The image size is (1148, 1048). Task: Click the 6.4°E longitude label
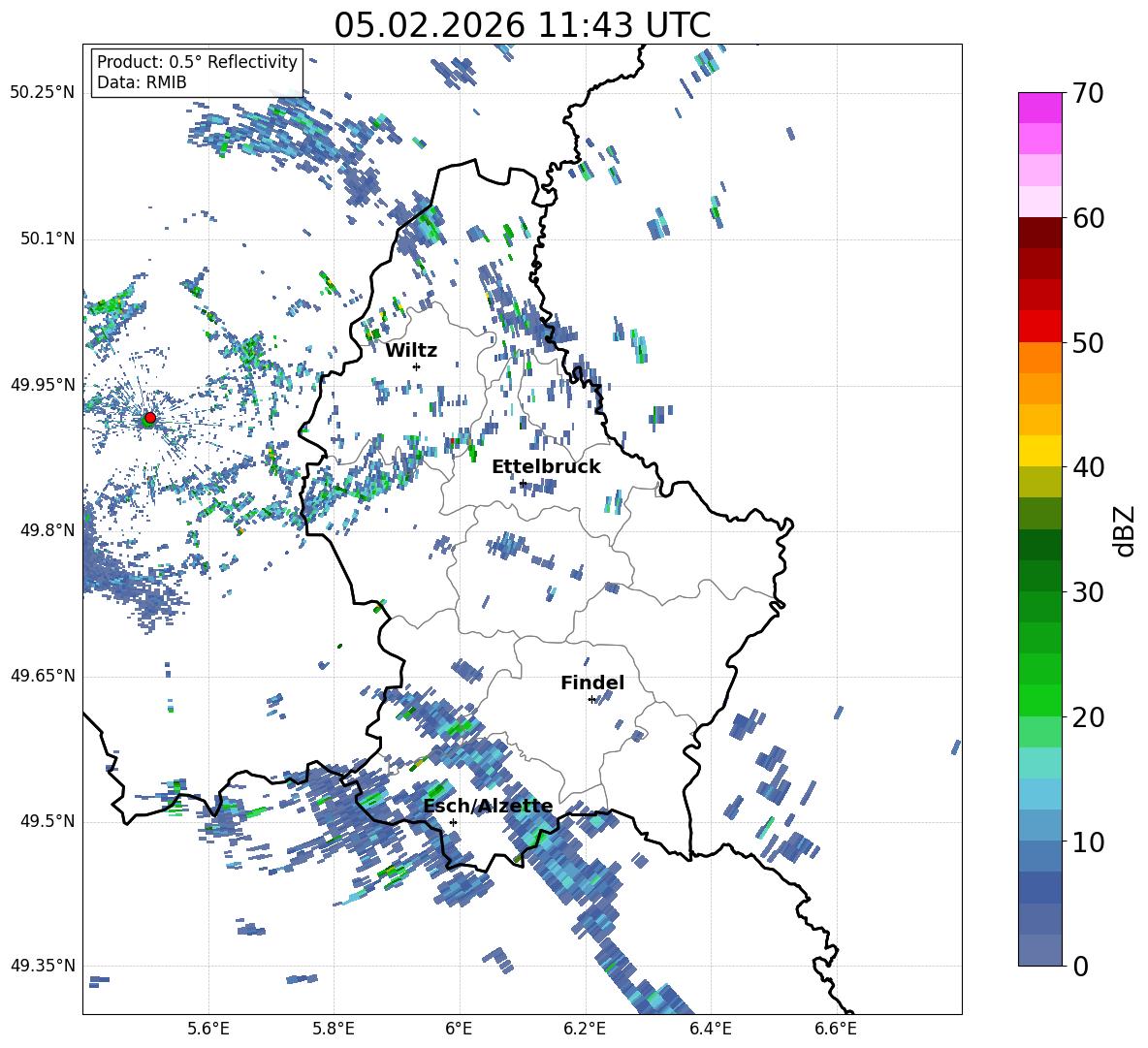pyautogui.click(x=710, y=1029)
